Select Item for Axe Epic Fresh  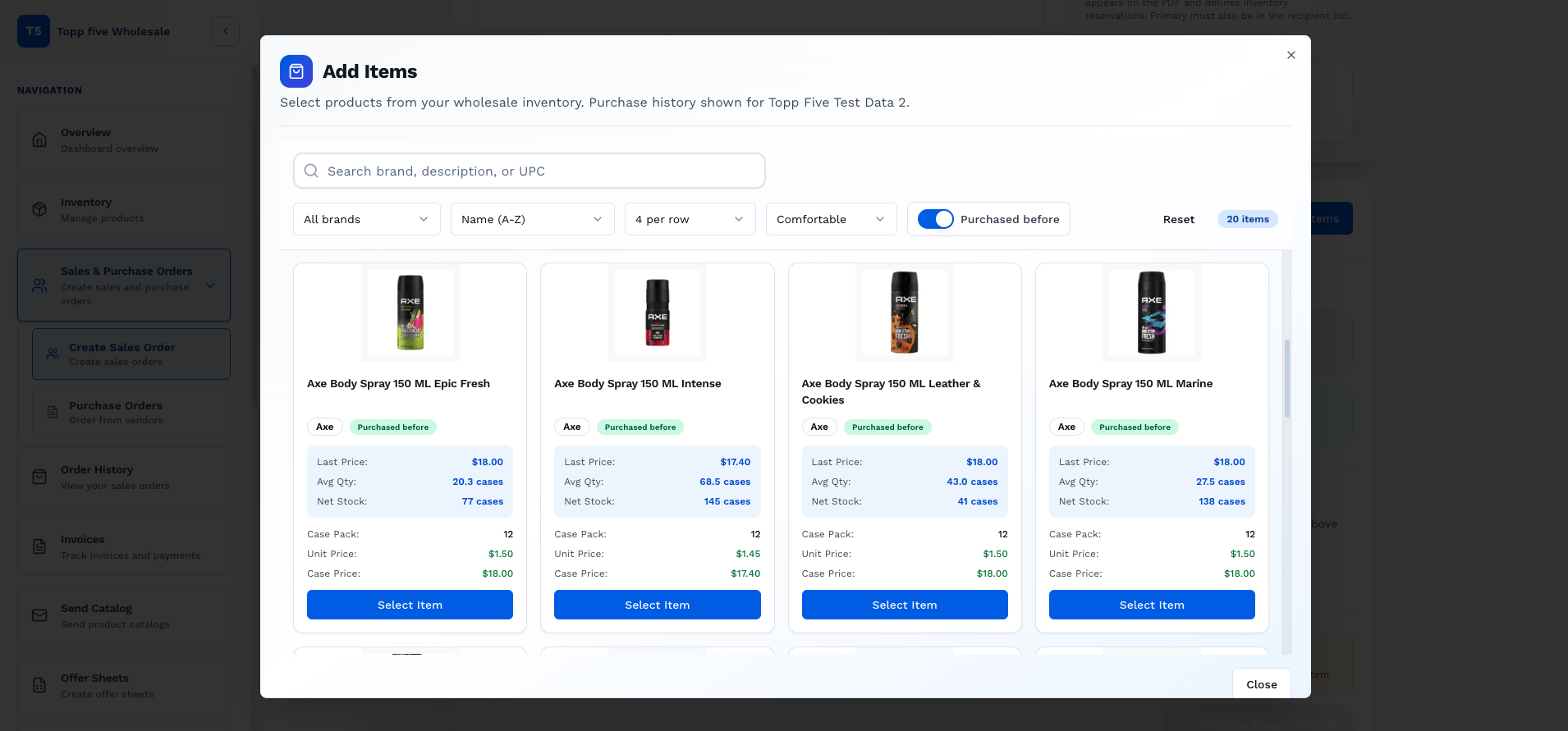[410, 605]
